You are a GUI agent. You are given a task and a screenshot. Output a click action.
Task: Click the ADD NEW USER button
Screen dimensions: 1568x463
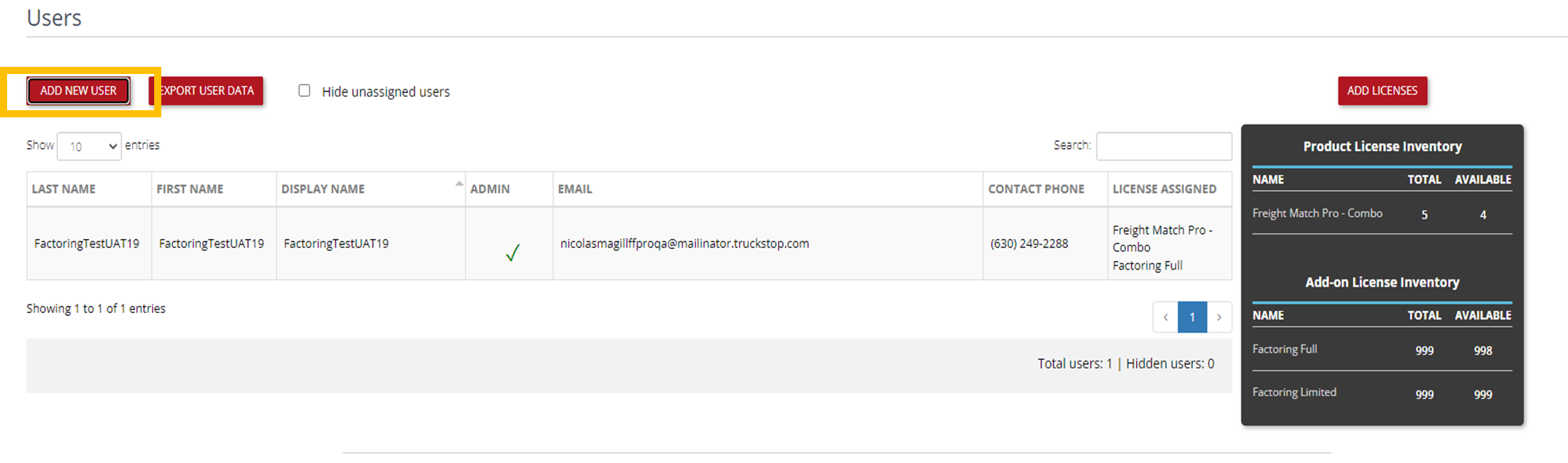coord(78,90)
